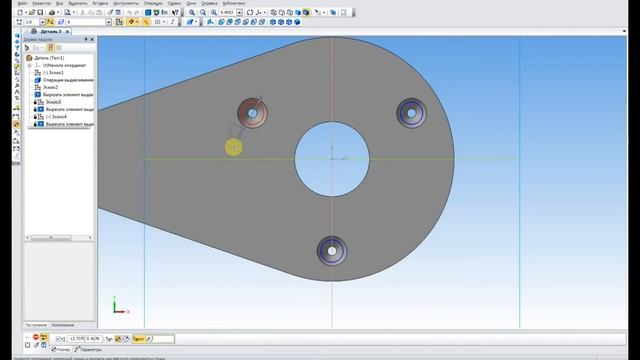
Task: Click the first icon in second toolbar row
Action: [19, 22]
